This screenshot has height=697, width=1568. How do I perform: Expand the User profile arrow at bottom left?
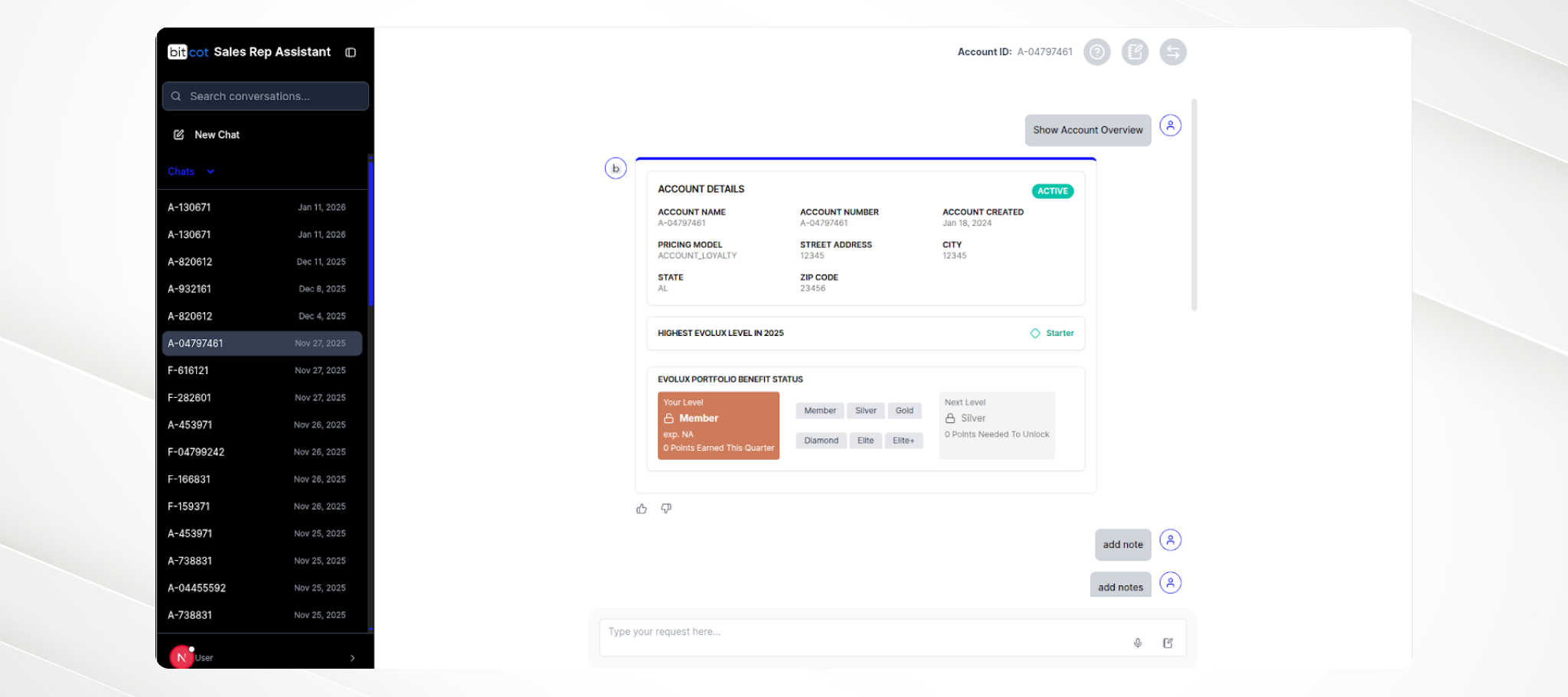click(352, 657)
